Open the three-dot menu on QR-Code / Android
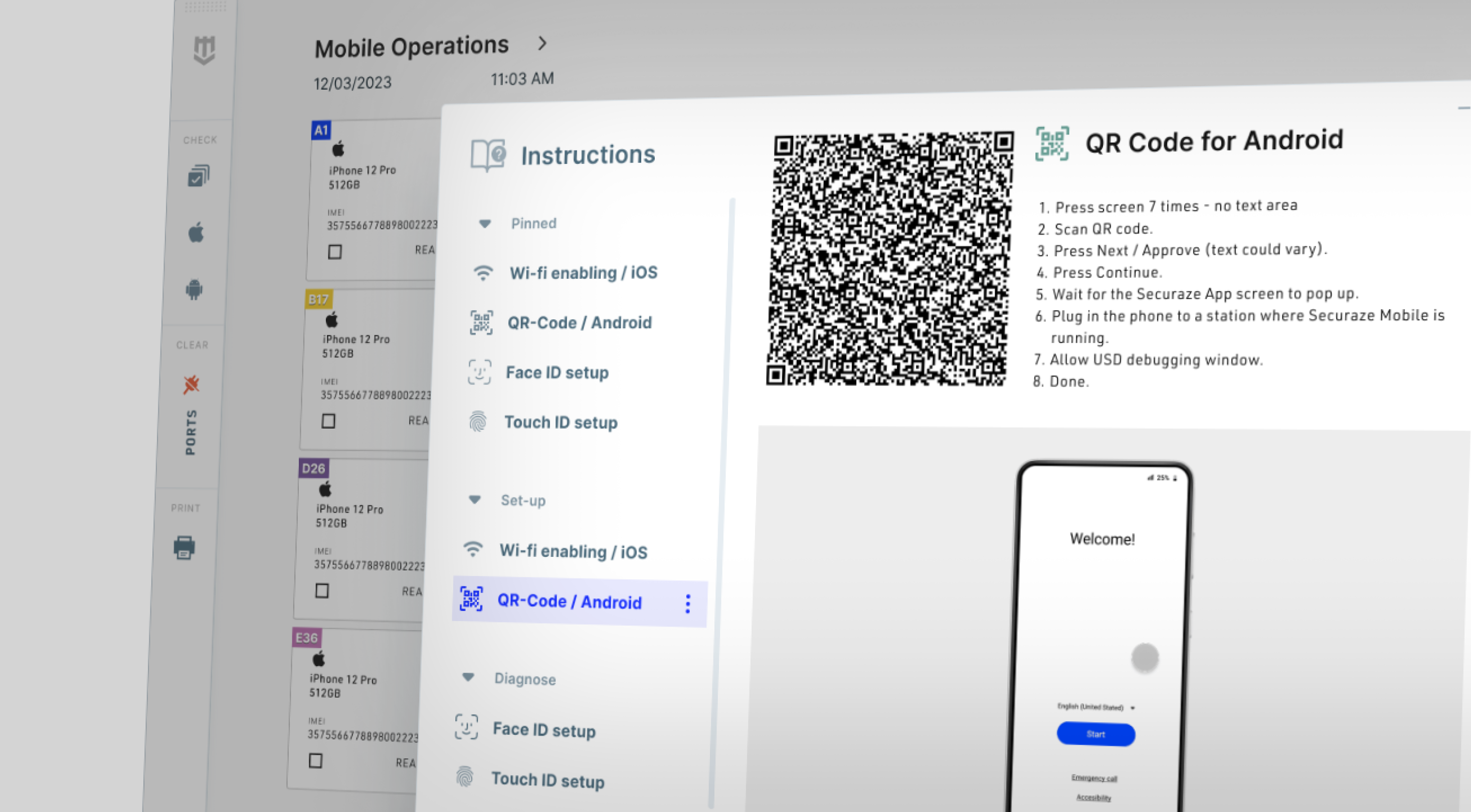This screenshot has height=812, width=1471. 687,603
